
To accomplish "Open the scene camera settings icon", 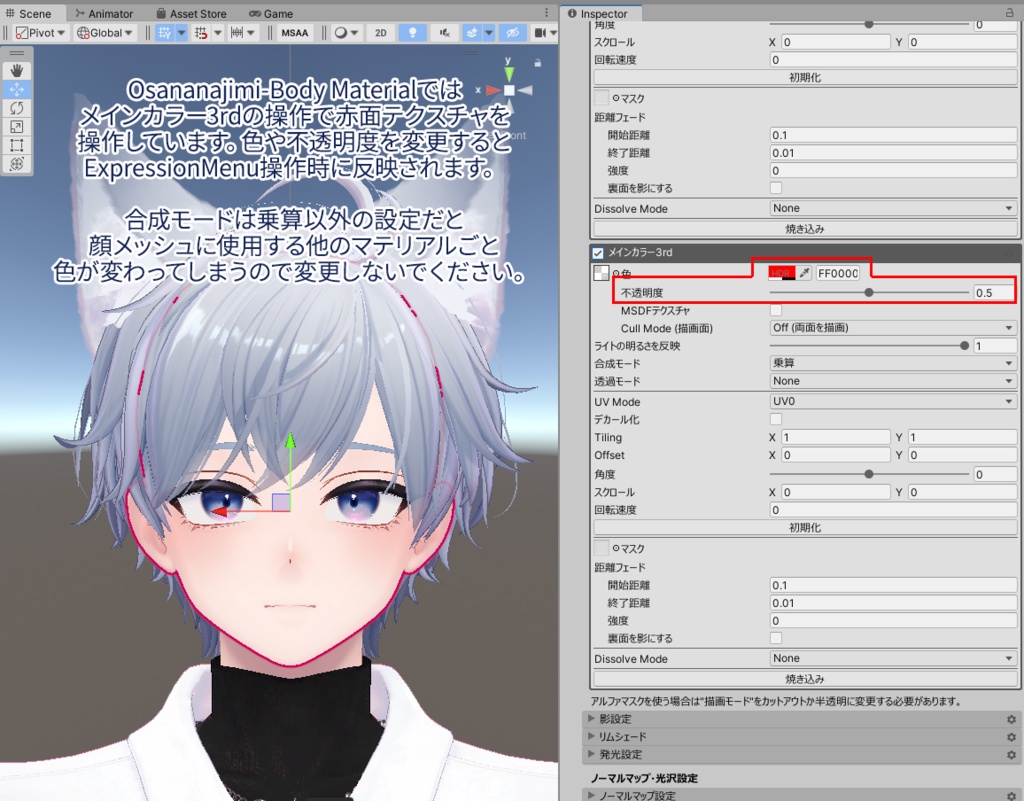I will [x=539, y=33].
